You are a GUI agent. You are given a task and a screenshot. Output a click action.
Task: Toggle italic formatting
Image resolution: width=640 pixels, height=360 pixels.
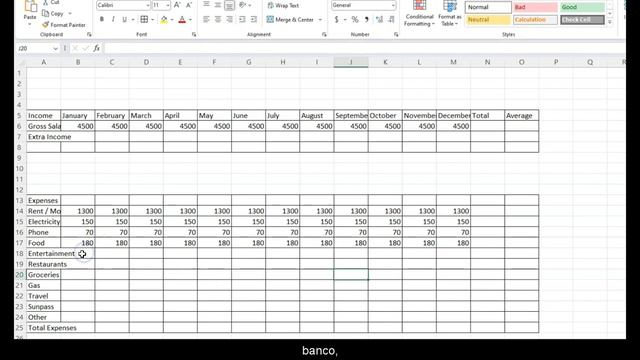coord(113,19)
